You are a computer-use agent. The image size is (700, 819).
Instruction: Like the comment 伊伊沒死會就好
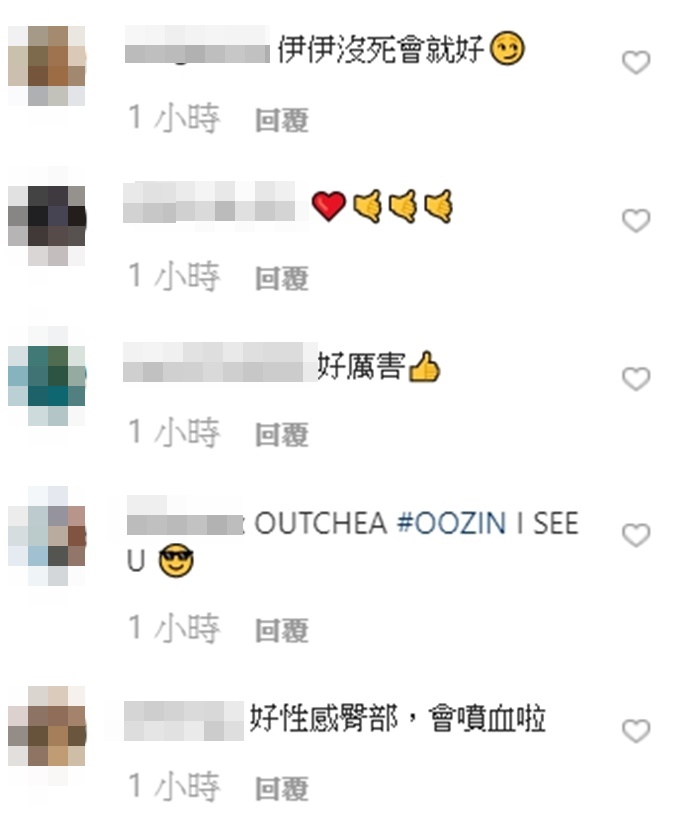[636, 63]
